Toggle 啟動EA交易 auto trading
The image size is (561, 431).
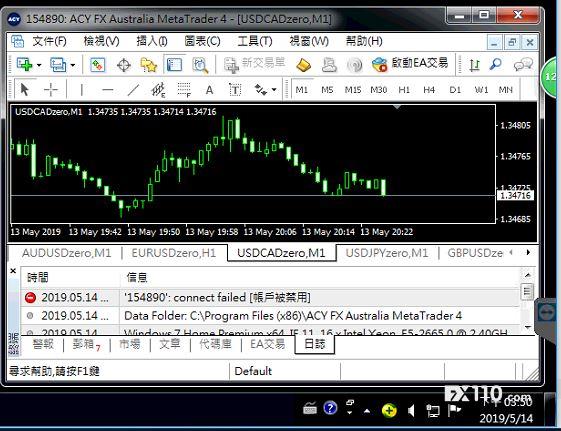point(410,64)
